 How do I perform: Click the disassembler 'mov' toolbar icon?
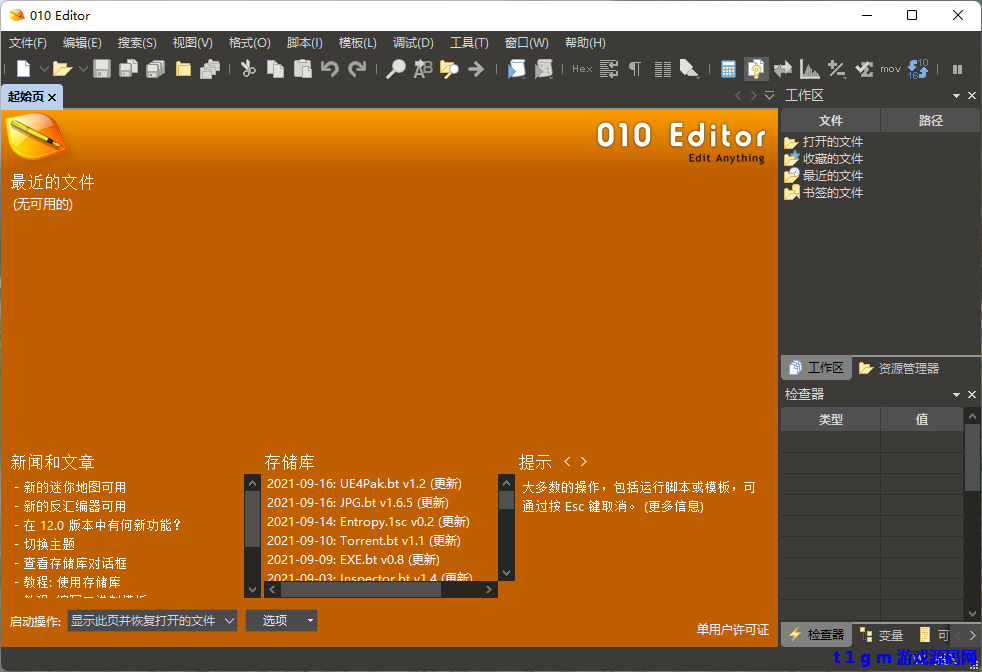[890, 69]
